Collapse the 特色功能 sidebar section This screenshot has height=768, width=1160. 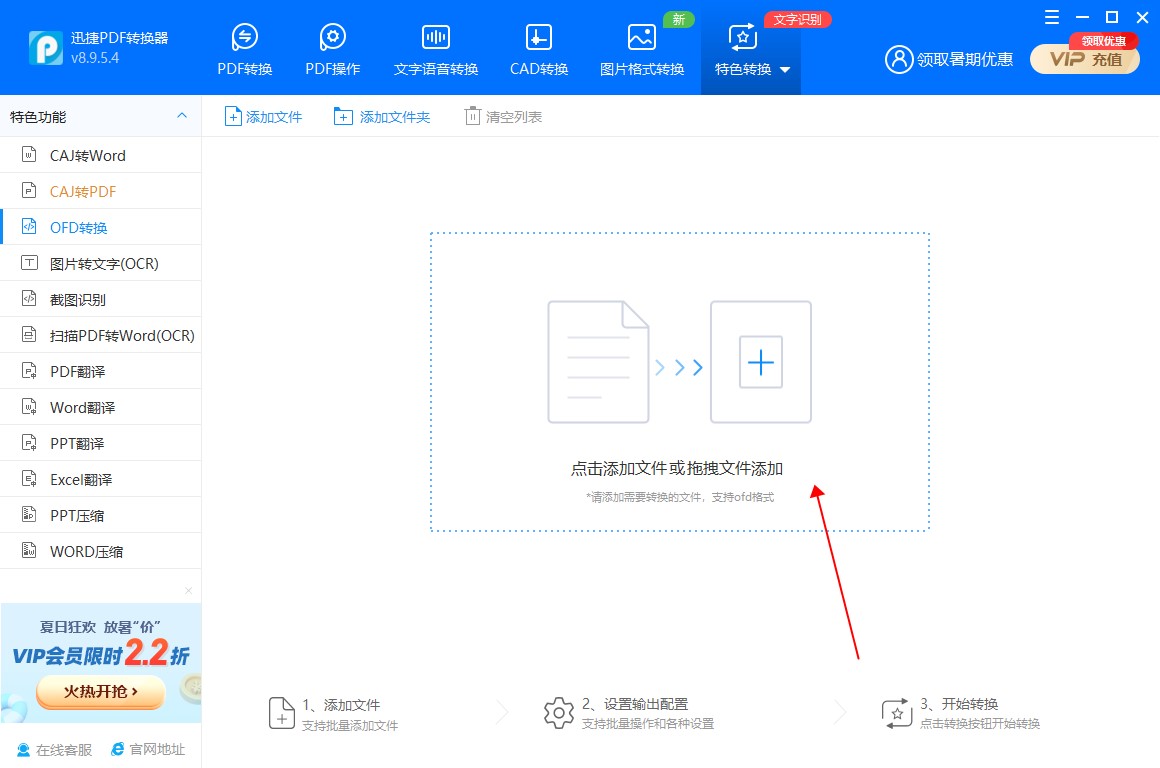182,116
